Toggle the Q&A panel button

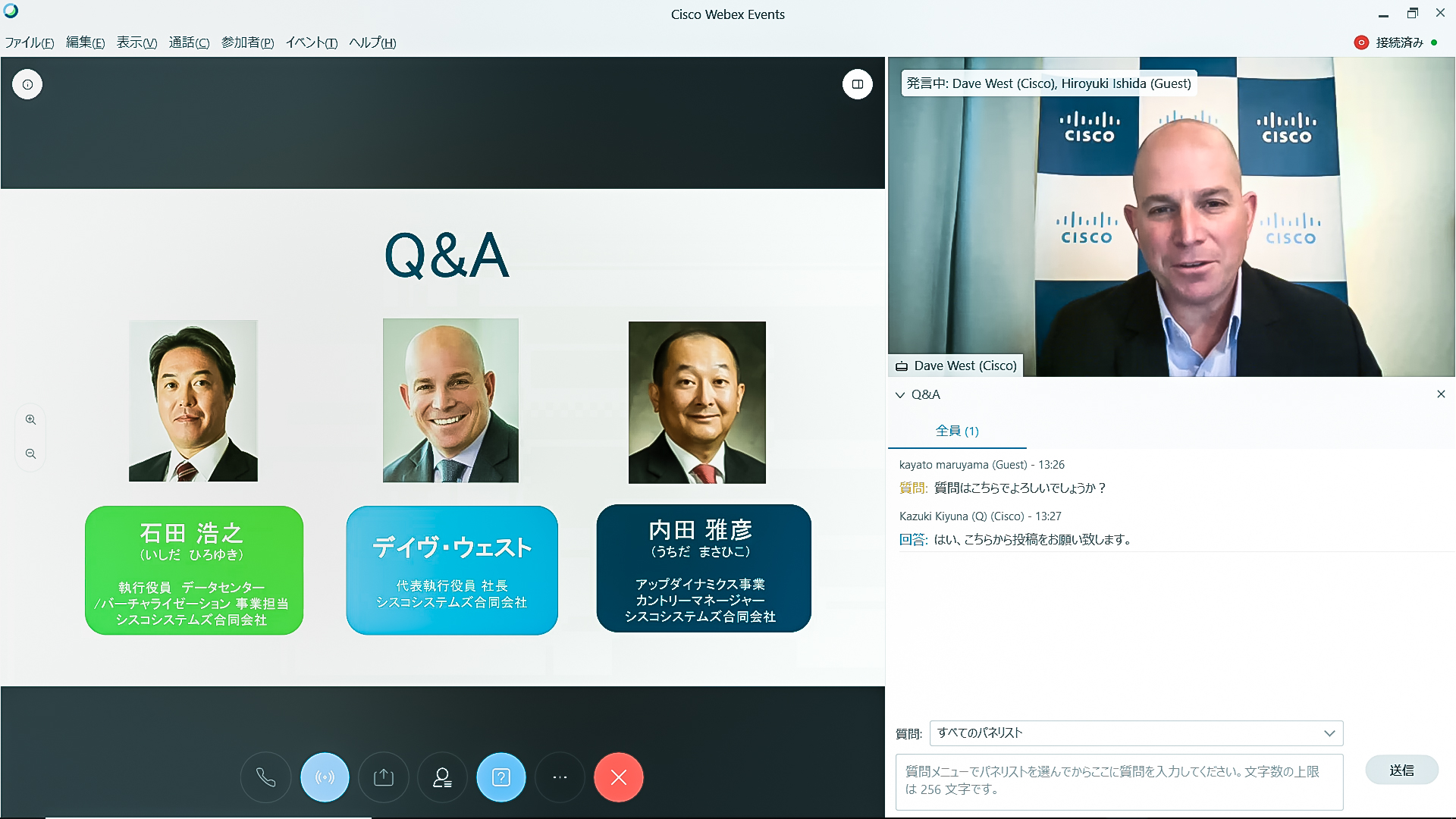(500, 777)
